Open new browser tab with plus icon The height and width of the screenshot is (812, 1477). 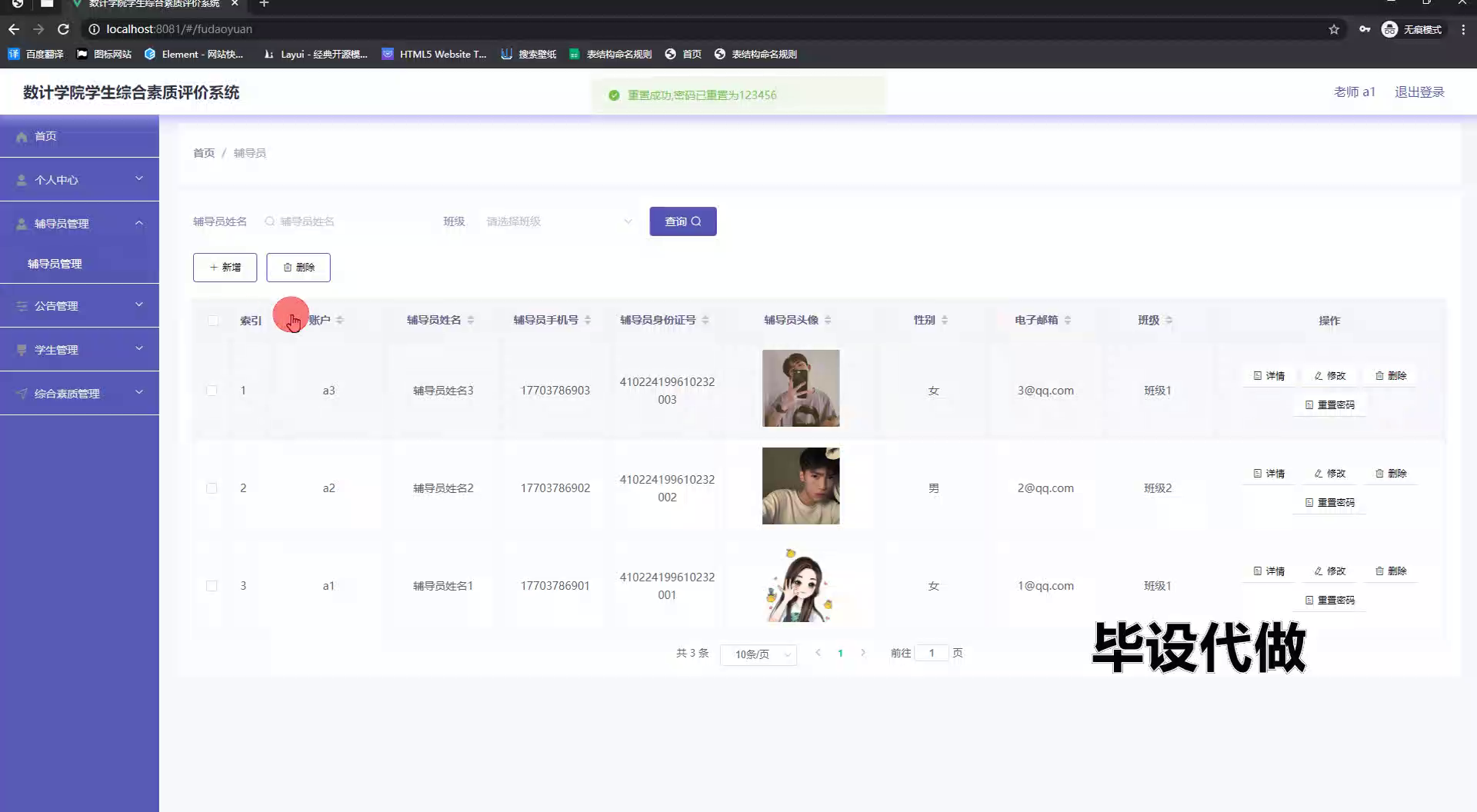click(x=264, y=4)
